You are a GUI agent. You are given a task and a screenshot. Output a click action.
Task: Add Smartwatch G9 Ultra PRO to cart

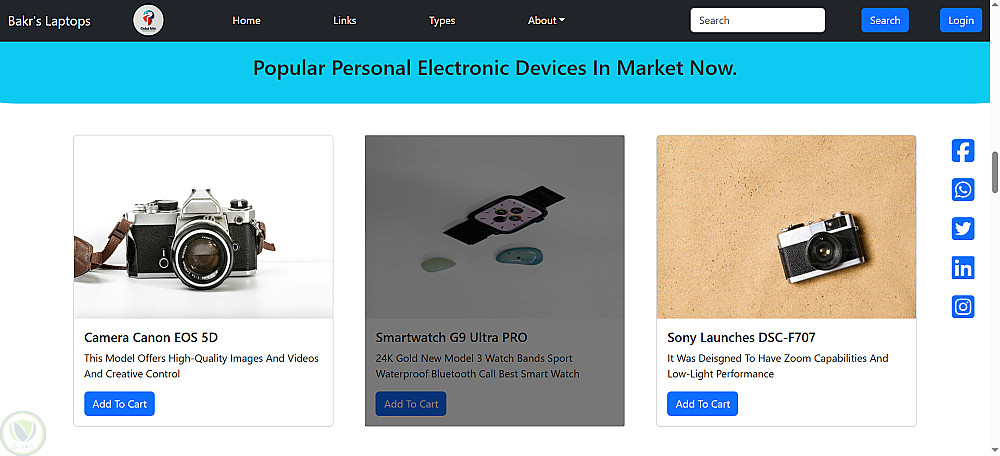tap(410, 404)
